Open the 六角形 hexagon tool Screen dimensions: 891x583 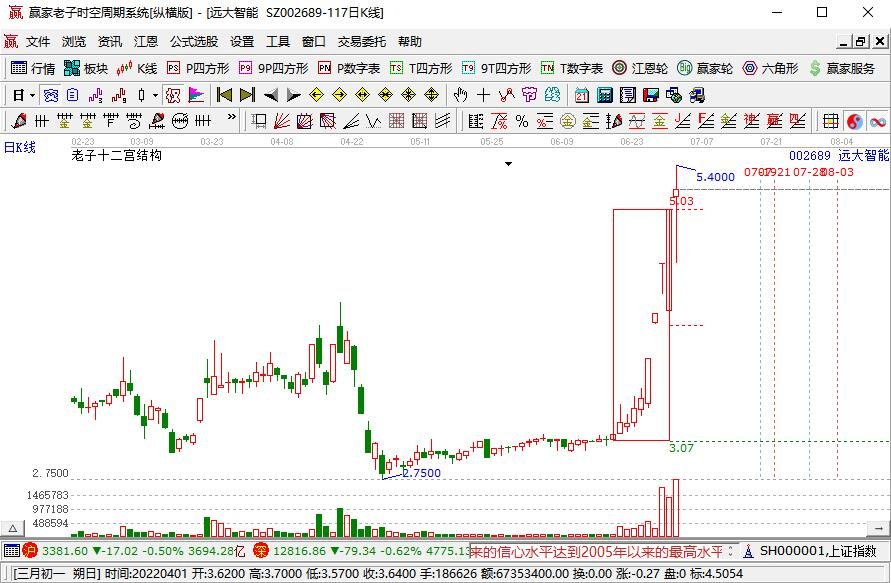tap(770, 68)
